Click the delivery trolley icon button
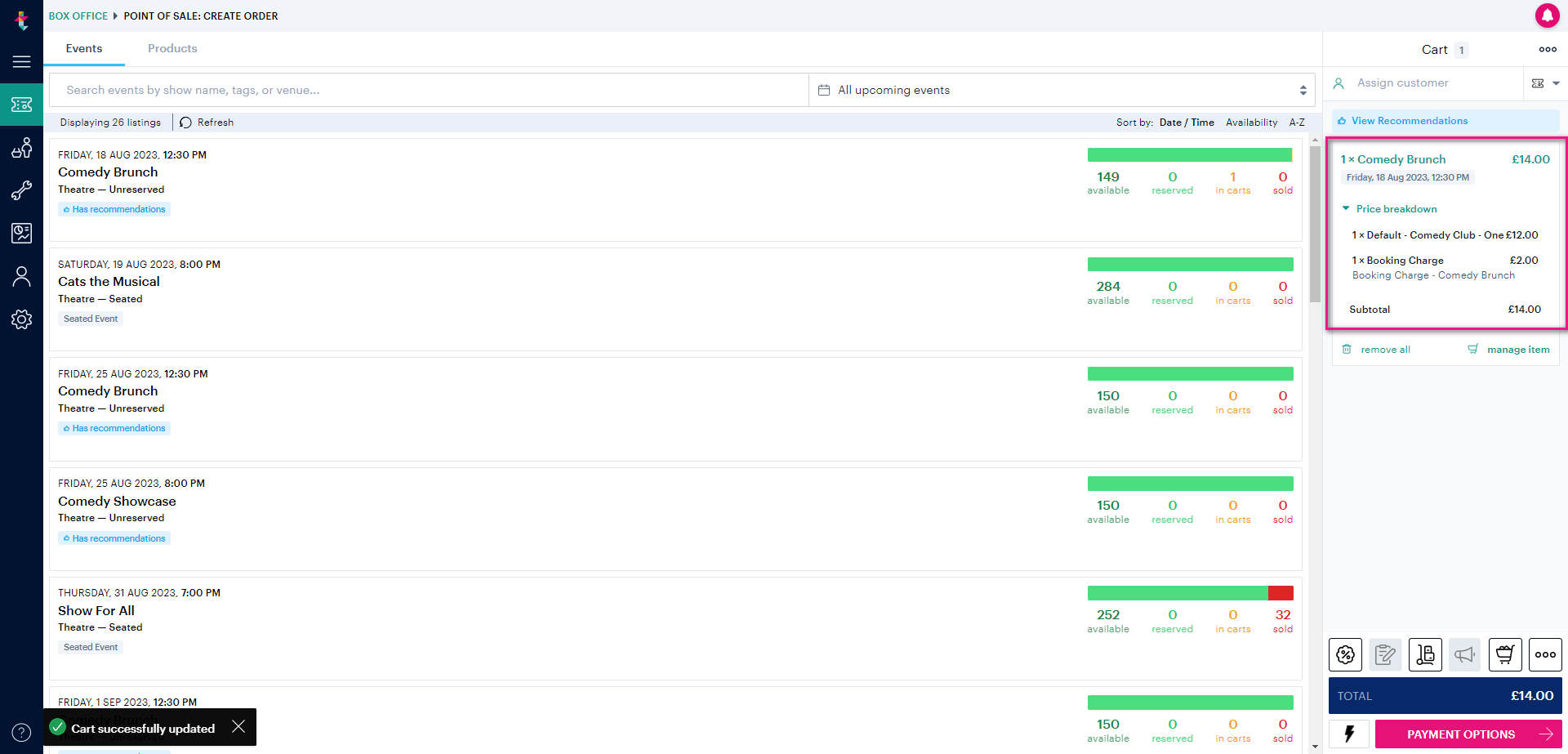Screen dimensions: 1568x754 click(1425, 654)
